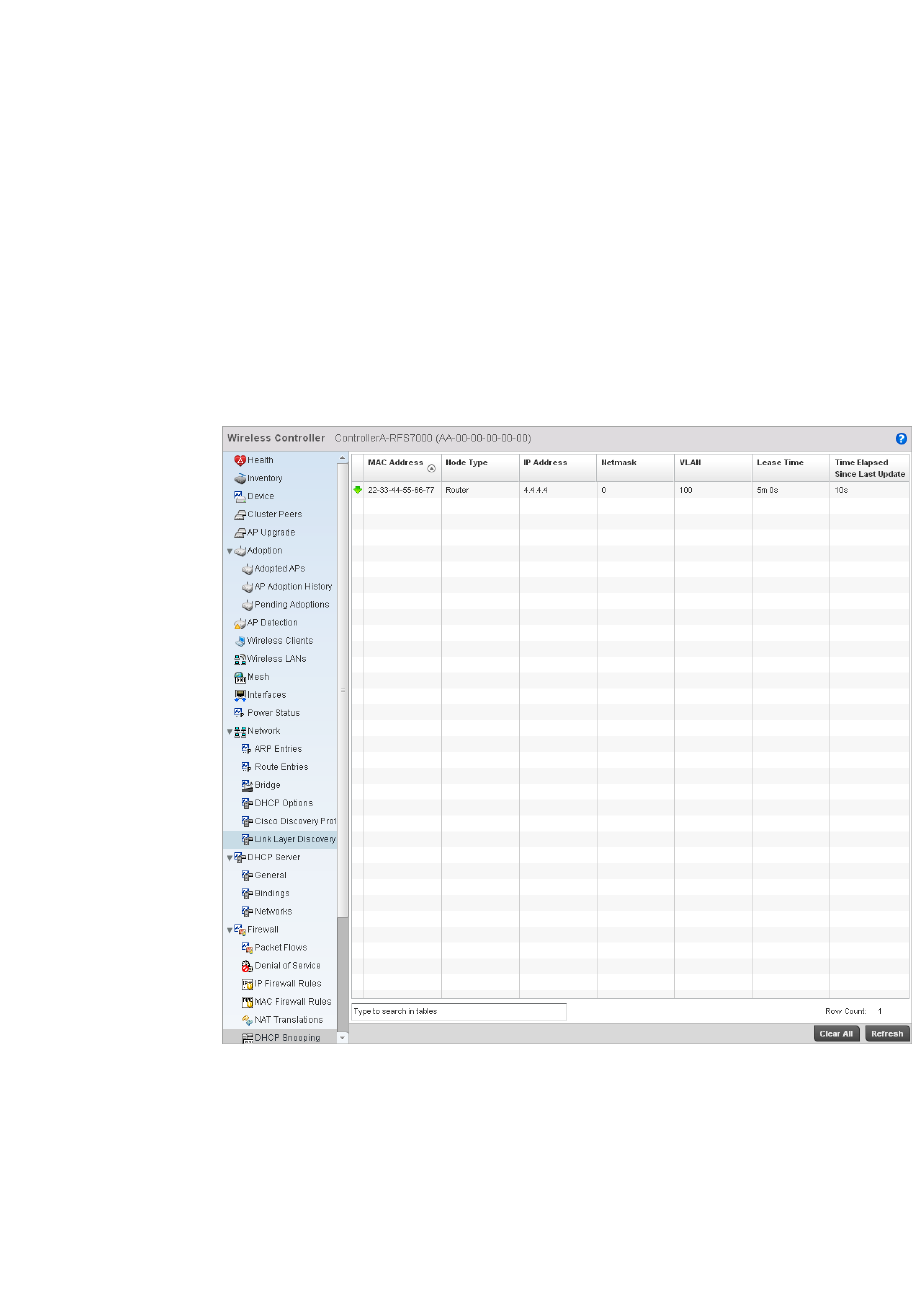Click the Inventory icon in sidebar

(x=240, y=478)
